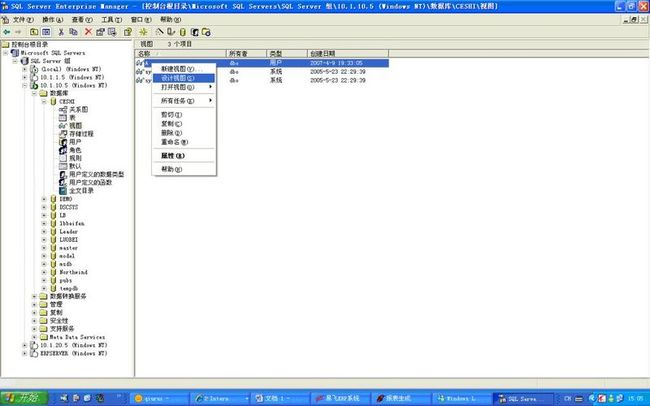Click the Help question-mark toolbar icon
The image size is (650, 406).
(x=128, y=32)
